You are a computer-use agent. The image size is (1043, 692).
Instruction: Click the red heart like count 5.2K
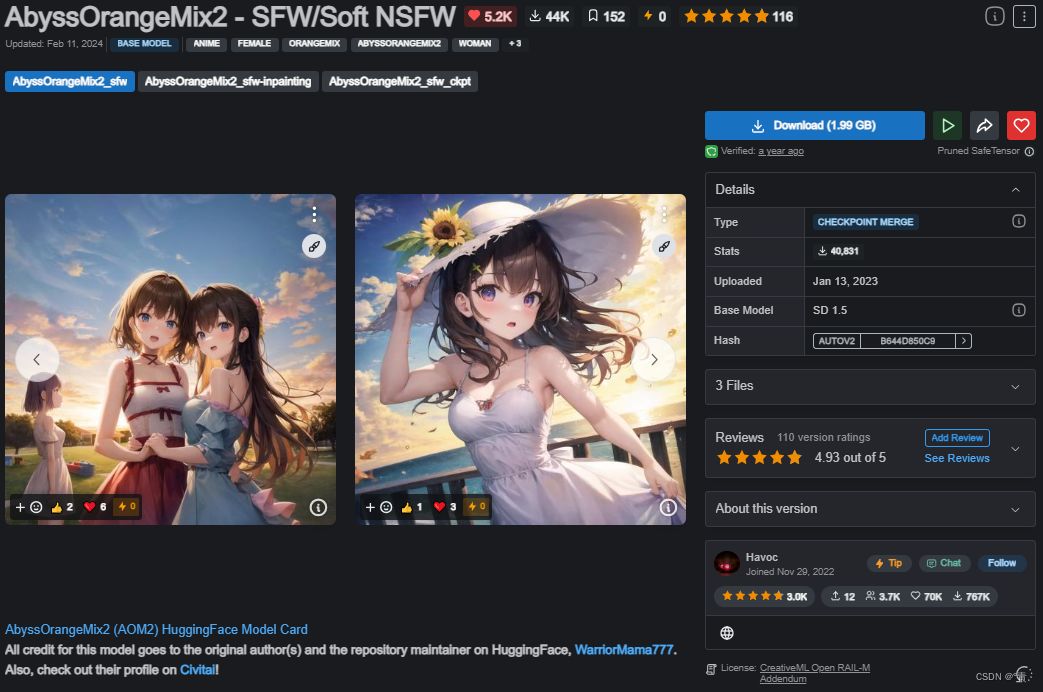pos(490,16)
